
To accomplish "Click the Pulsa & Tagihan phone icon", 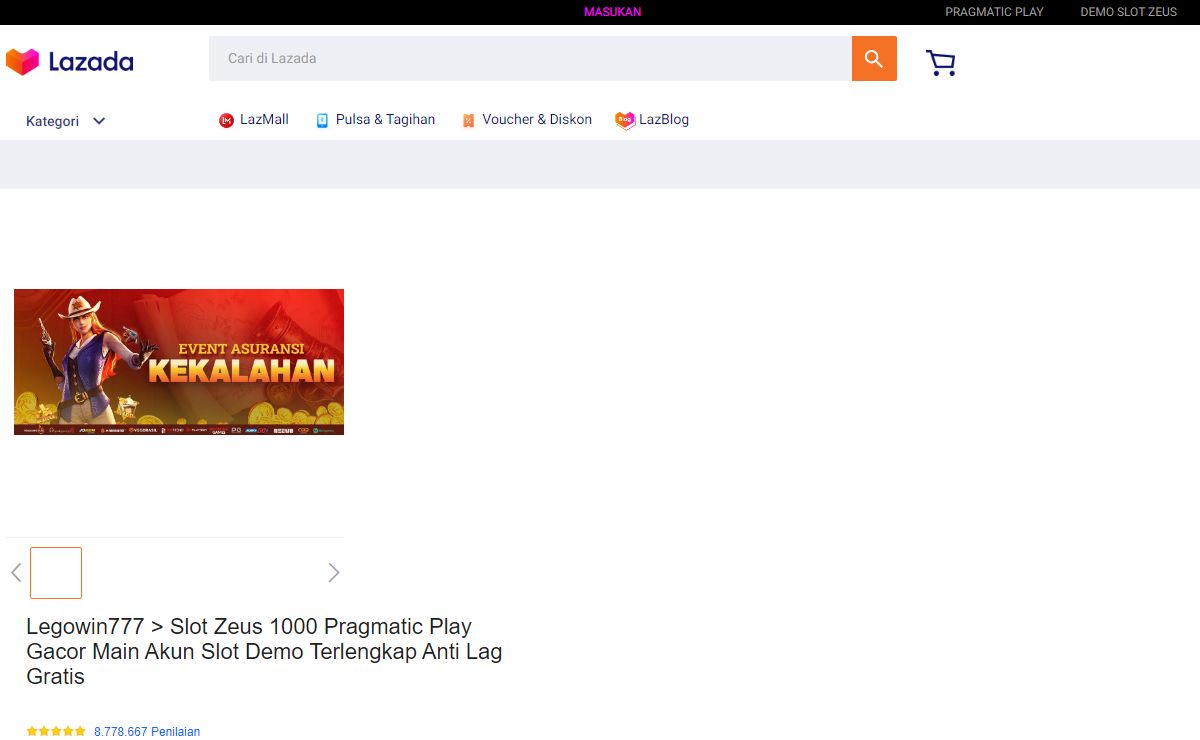I will coord(322,121).
